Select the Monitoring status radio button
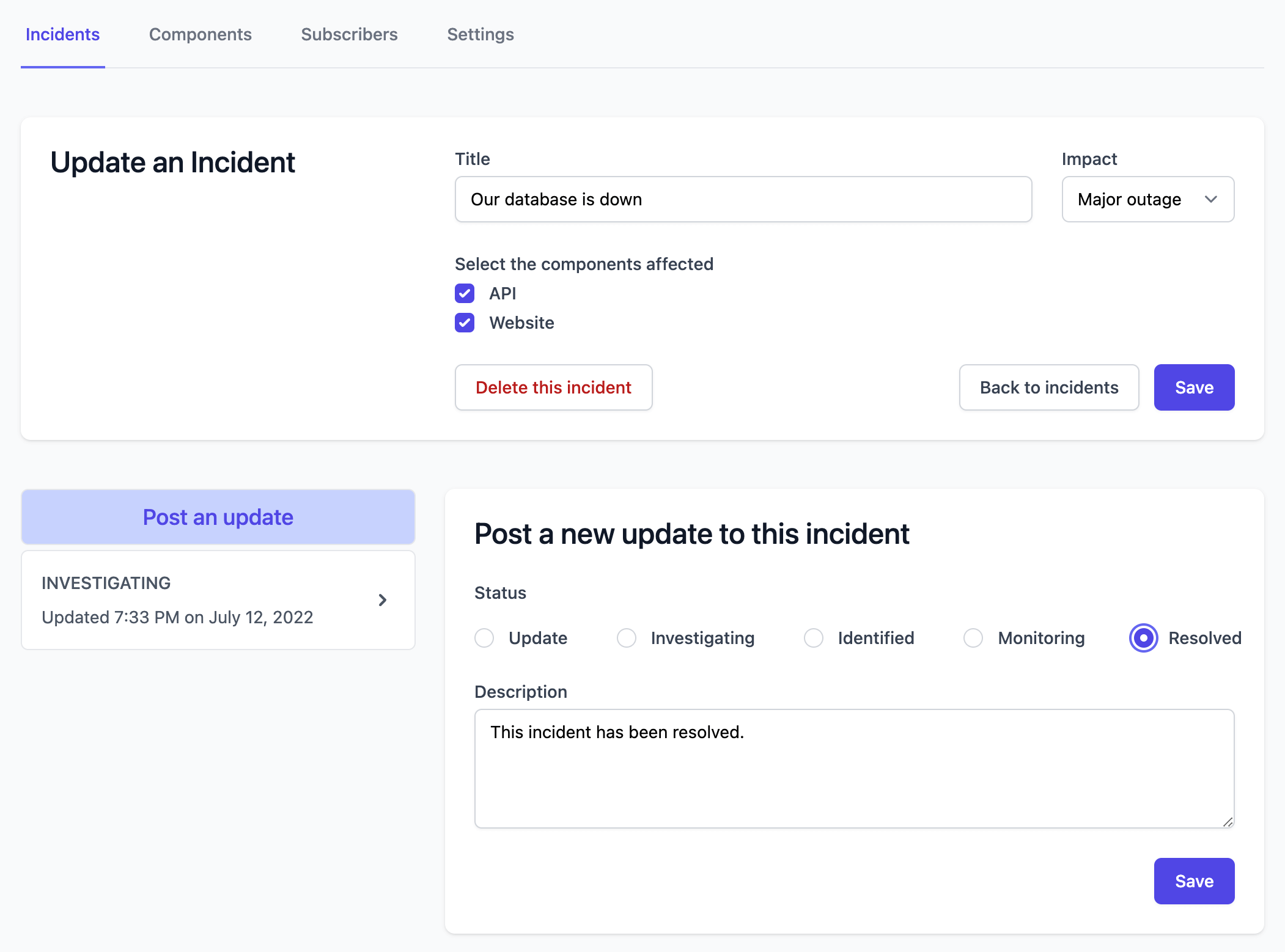Viewport: 1285px width, 952px height. click(974, 637)
